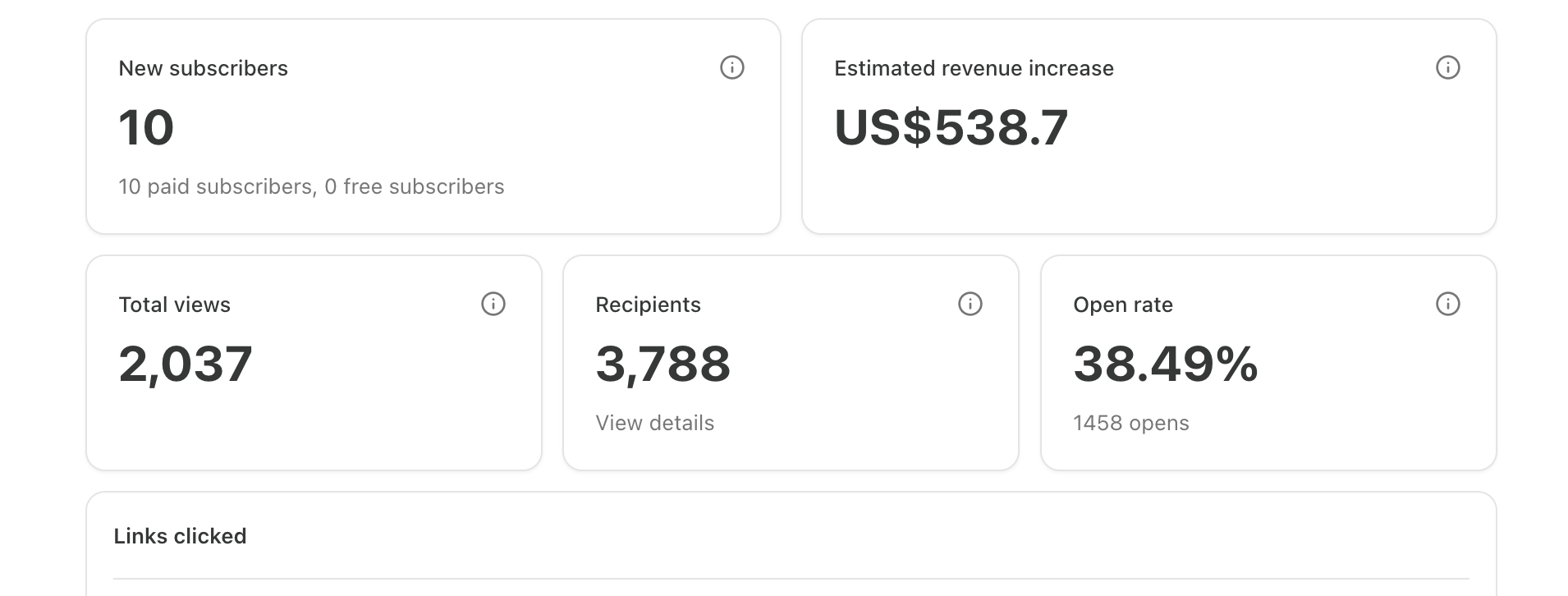1568x596 pixels.
Task: Click the 1458 opens subtext
Action: [x=1130, y=423]
